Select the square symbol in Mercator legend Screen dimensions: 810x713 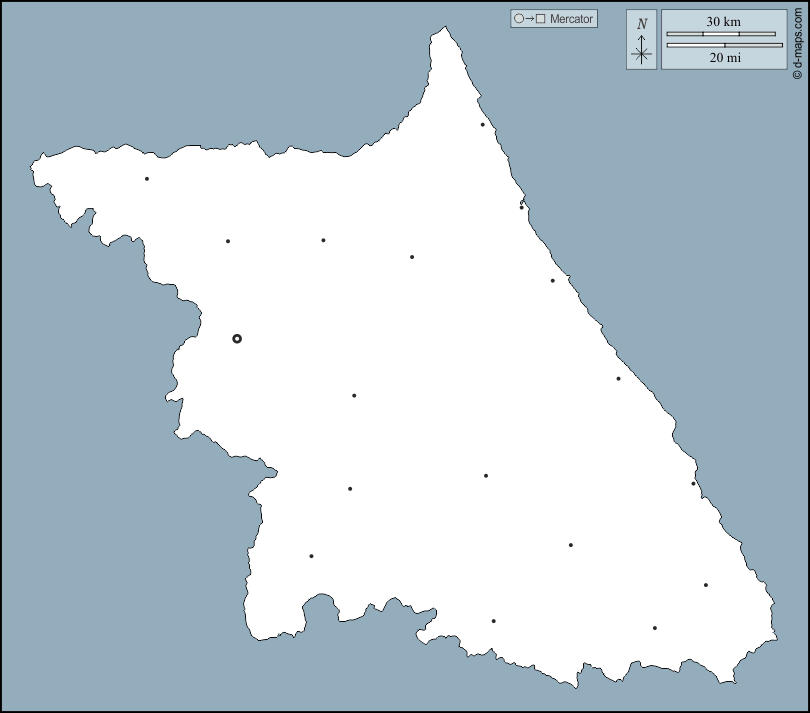pyautogui.click(x=541, y=19)
